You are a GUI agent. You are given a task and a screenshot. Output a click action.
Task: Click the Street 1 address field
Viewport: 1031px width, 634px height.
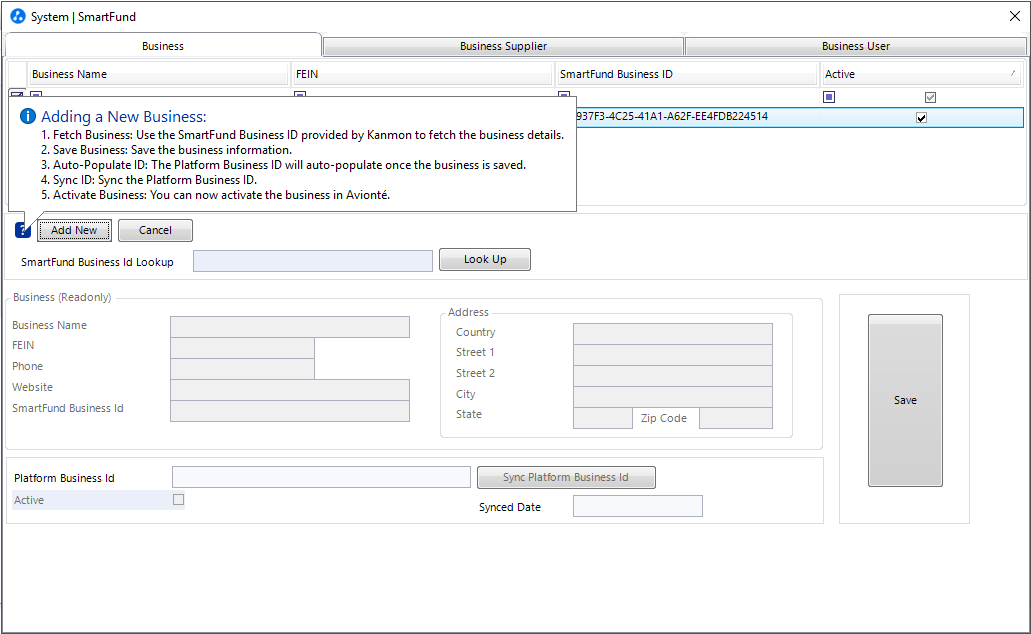[673, 354]
